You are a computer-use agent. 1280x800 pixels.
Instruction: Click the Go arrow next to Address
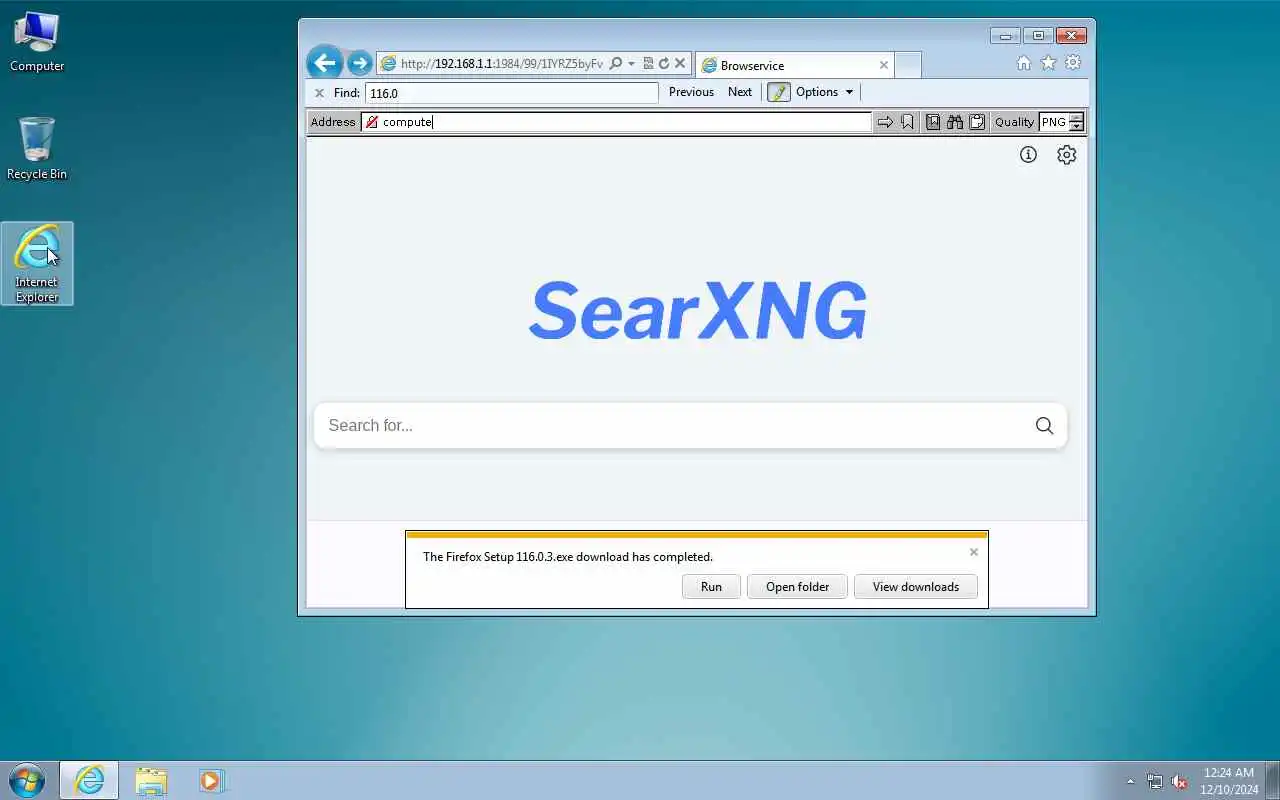885,122
